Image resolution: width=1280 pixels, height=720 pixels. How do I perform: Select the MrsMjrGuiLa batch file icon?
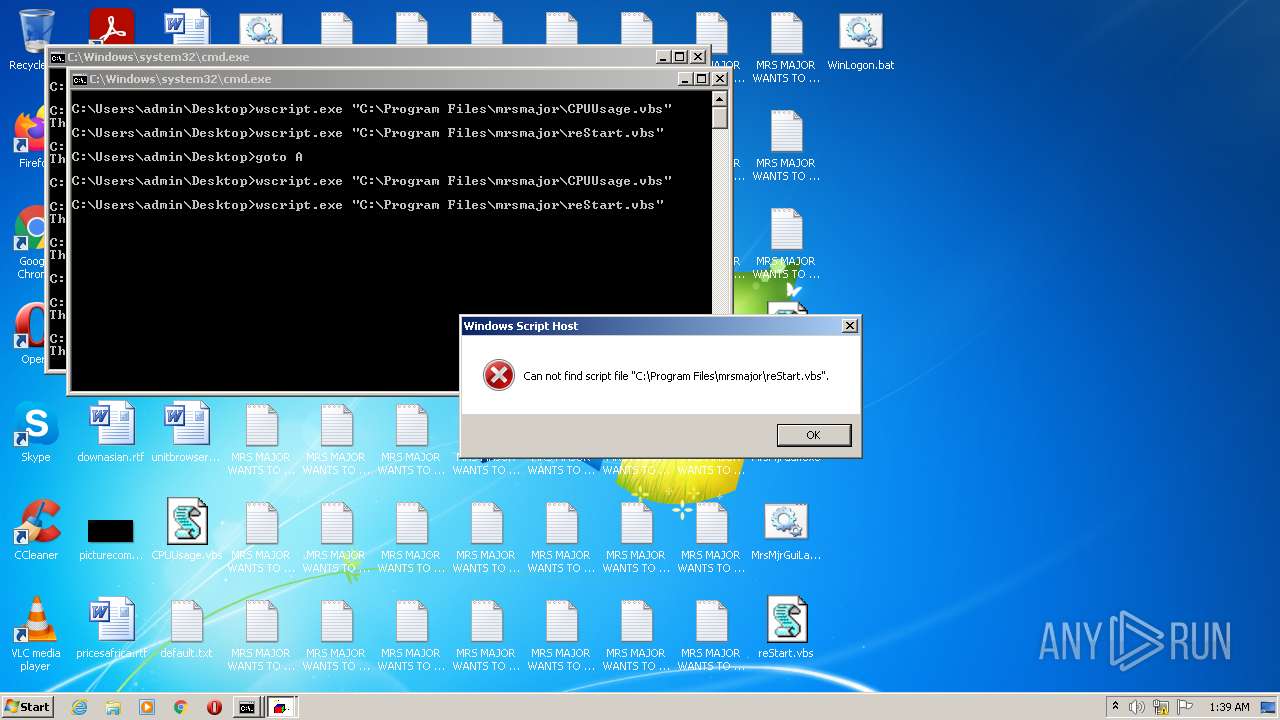click(786, 531)
